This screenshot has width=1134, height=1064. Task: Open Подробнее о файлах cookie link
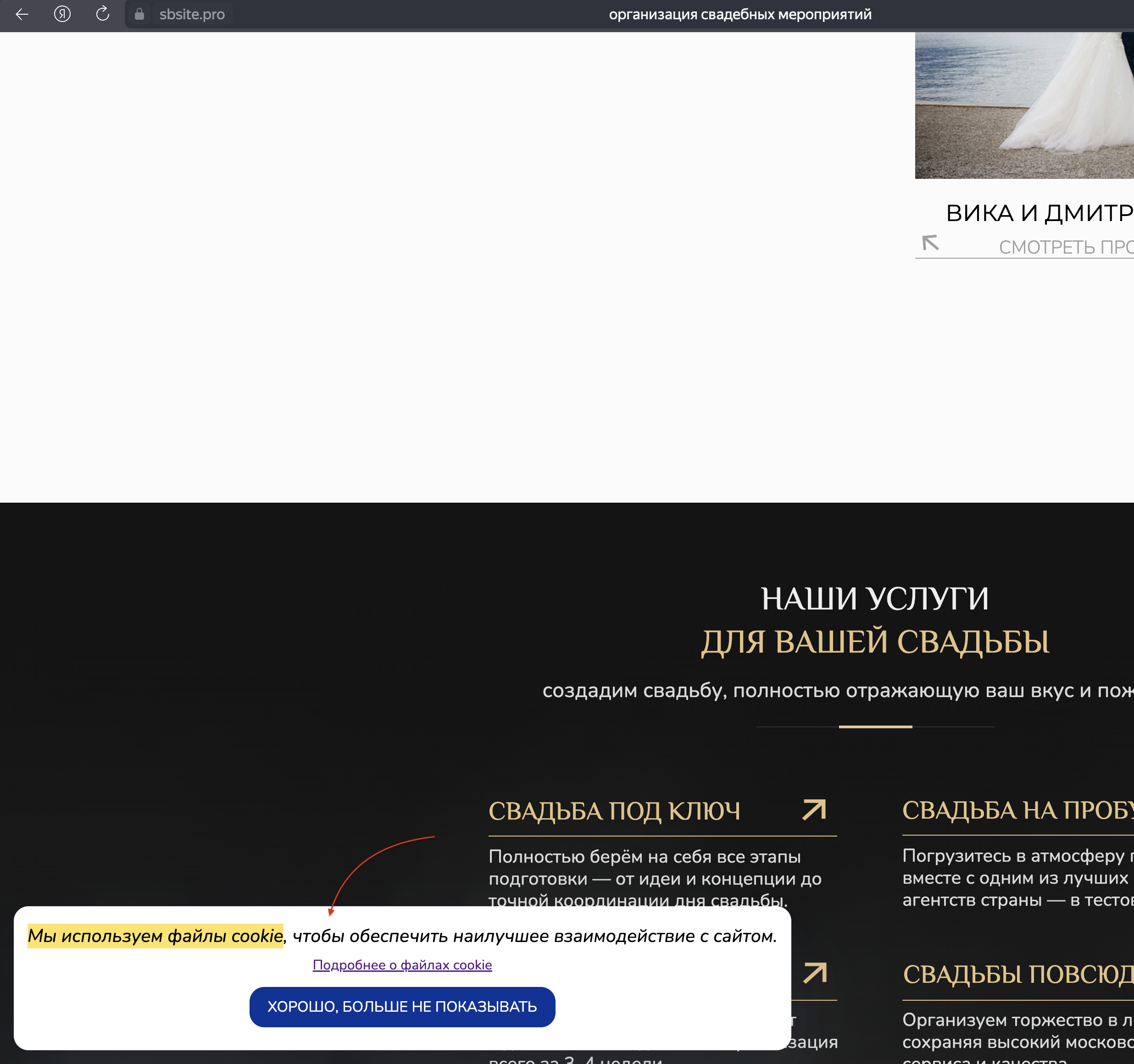point(402,965)
